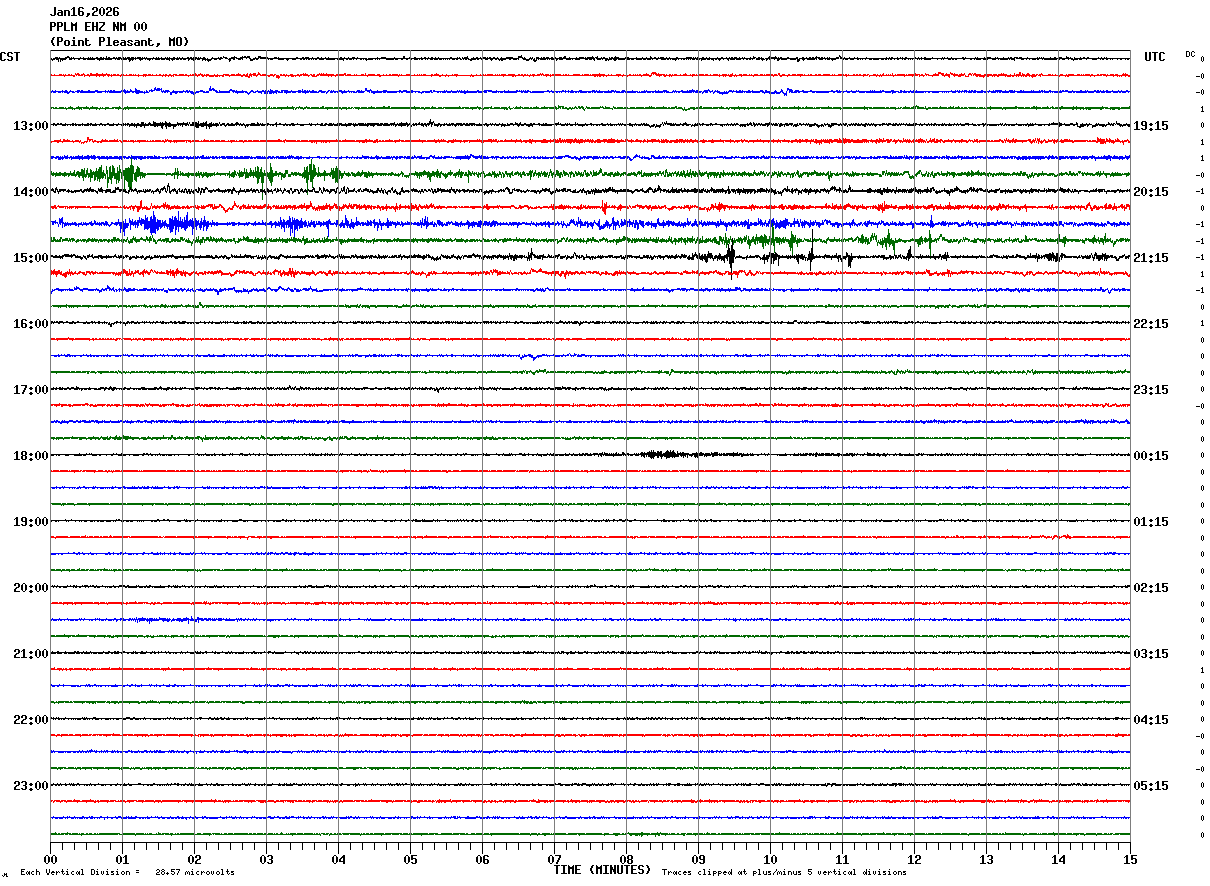Click the (Point Pleasant, MO) location text
Viewport: 1210px width, 886px height.
[x=119, y=42]
